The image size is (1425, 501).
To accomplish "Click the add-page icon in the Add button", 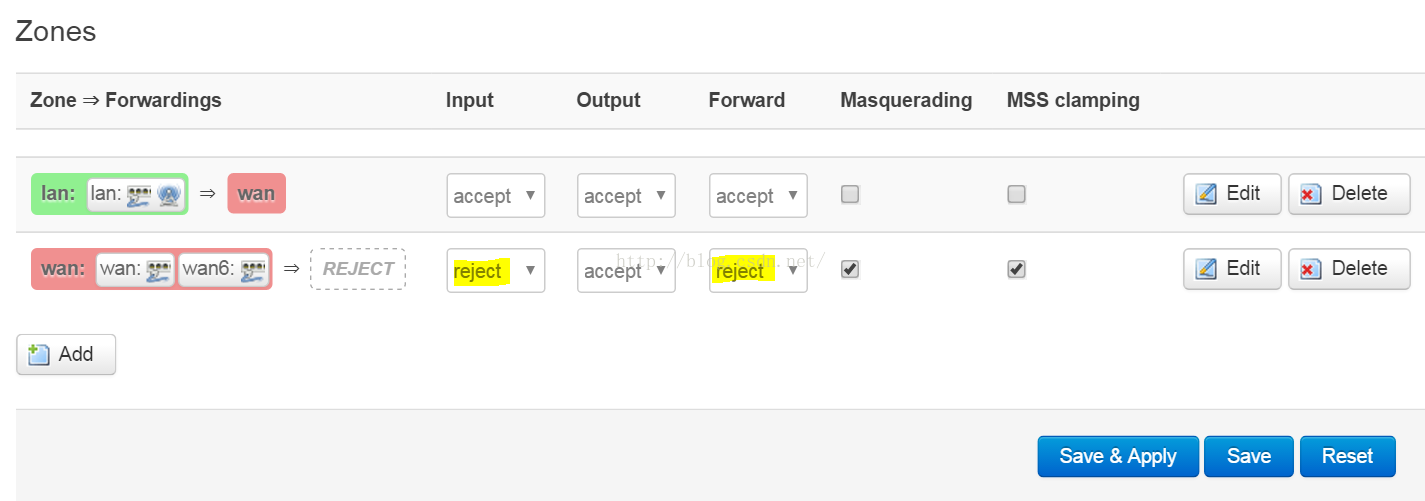I will (x=39, y=354).
